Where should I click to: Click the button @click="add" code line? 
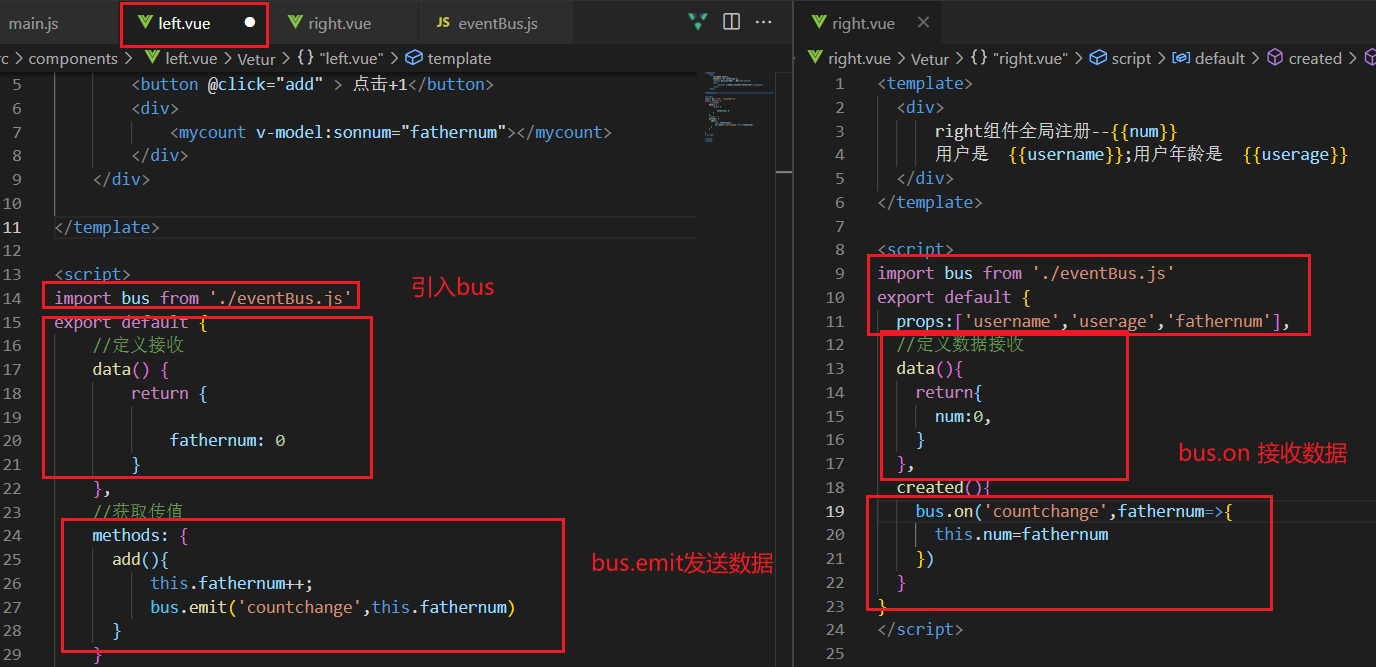point(312,84)
